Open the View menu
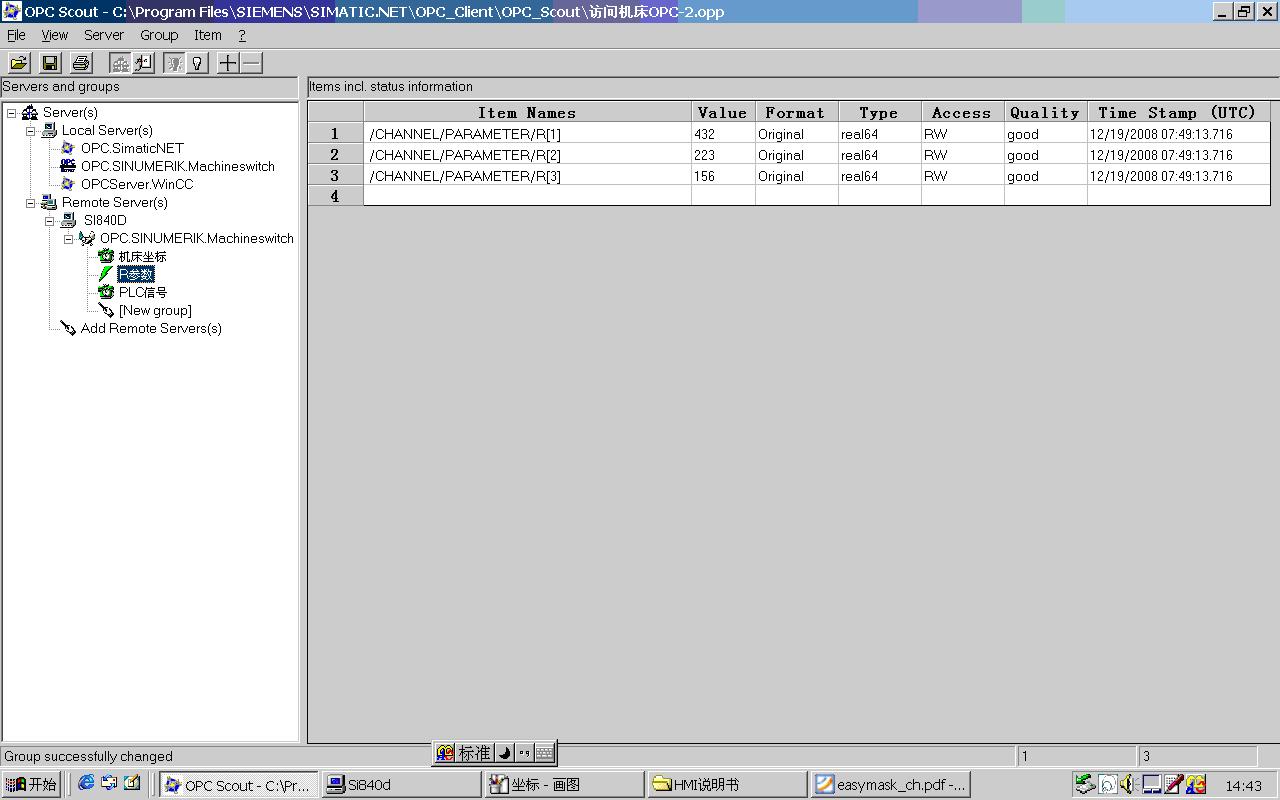Screen dimensions: 1280x800 click(54, 35)
